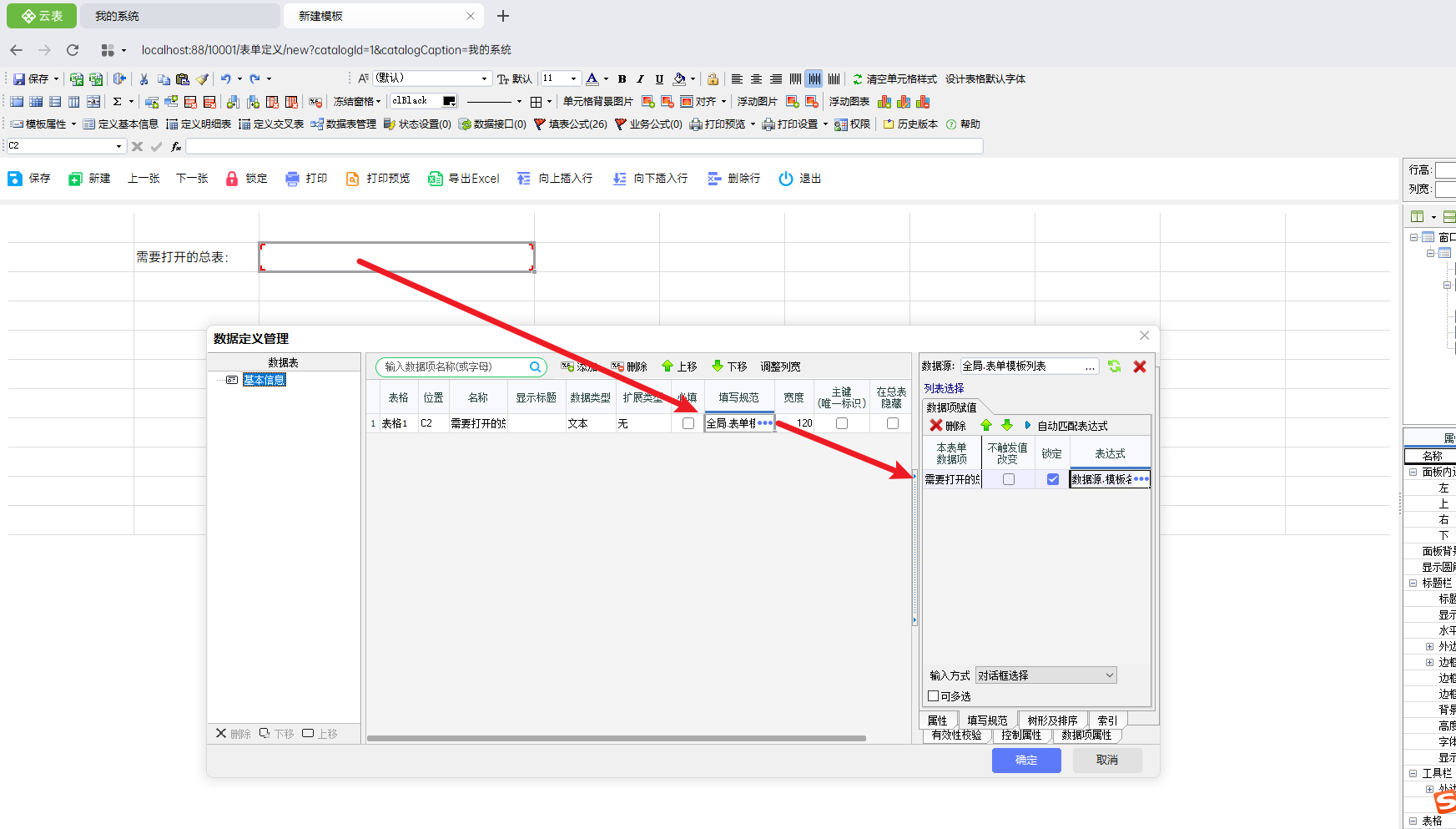Screen dimensions: 1456x829
Task: Click the 列表选择 link
Action: [944, 388]
